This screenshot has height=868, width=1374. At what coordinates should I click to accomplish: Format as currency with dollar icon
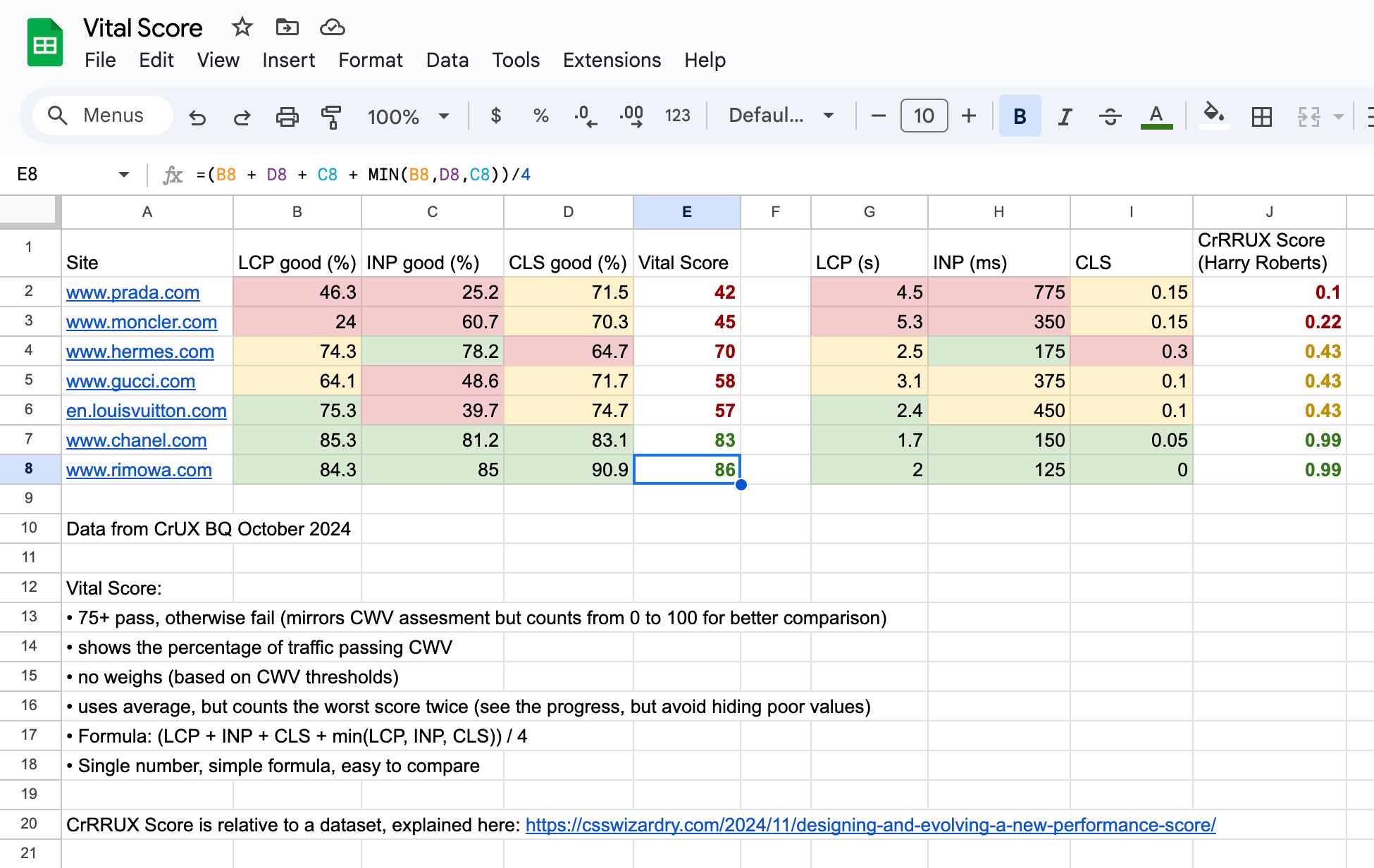pos(496,116)
